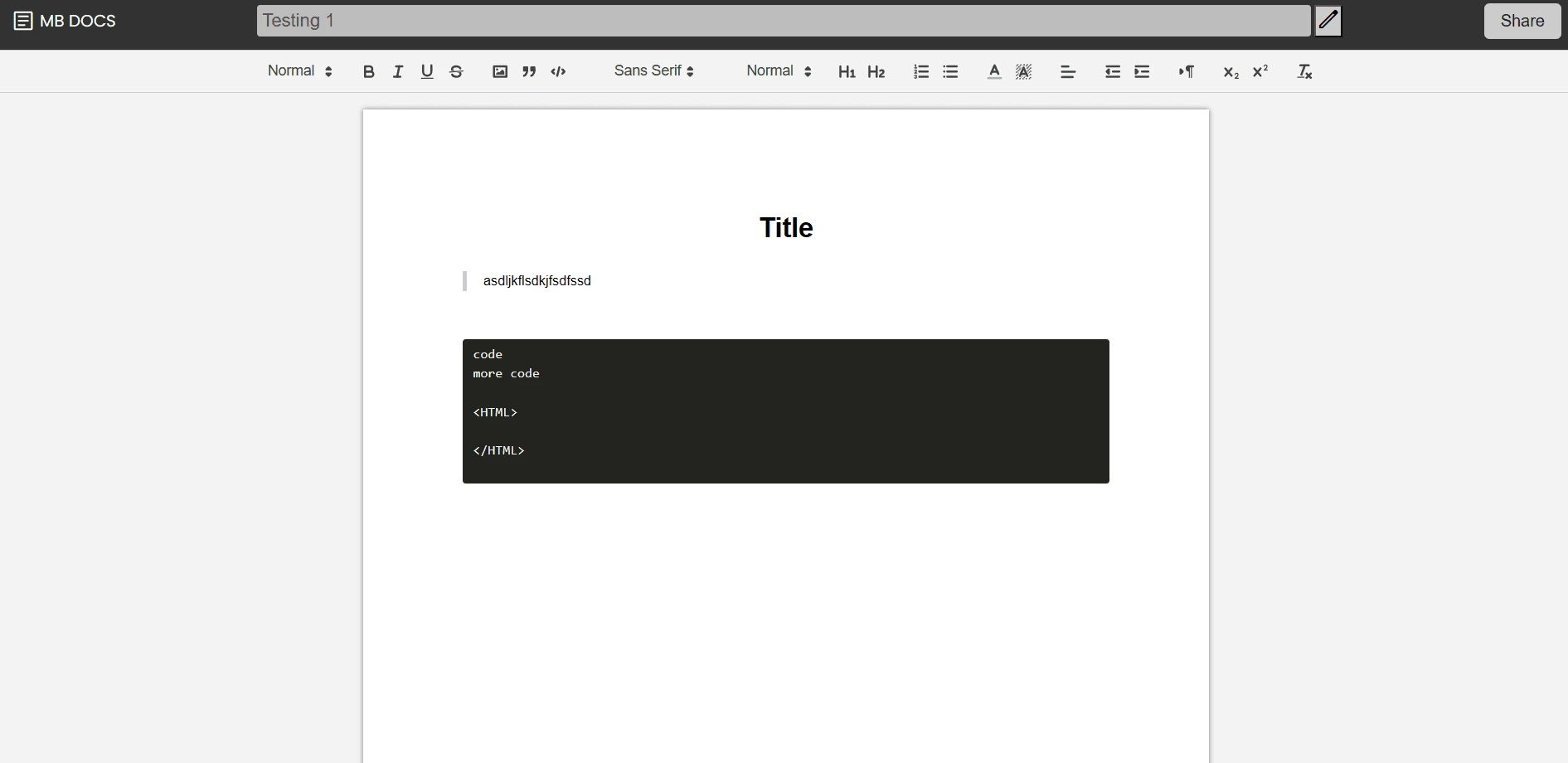The width and height of the screenshot is (1568, 763).
Task: Toggle bold formatting
Action: pyautogui.click(x=369, y=71)
